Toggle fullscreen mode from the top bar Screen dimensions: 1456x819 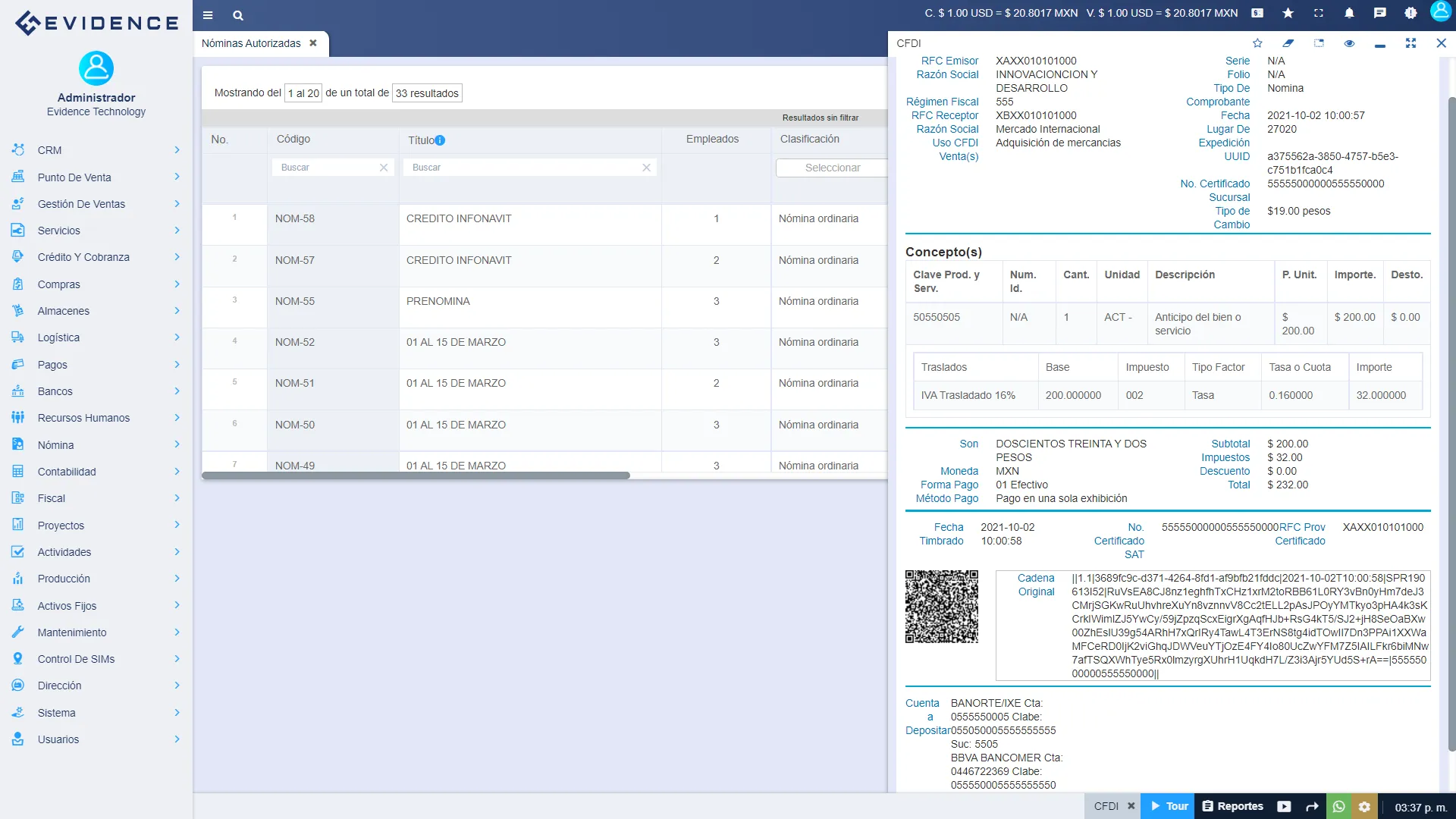coord(1319,13)
